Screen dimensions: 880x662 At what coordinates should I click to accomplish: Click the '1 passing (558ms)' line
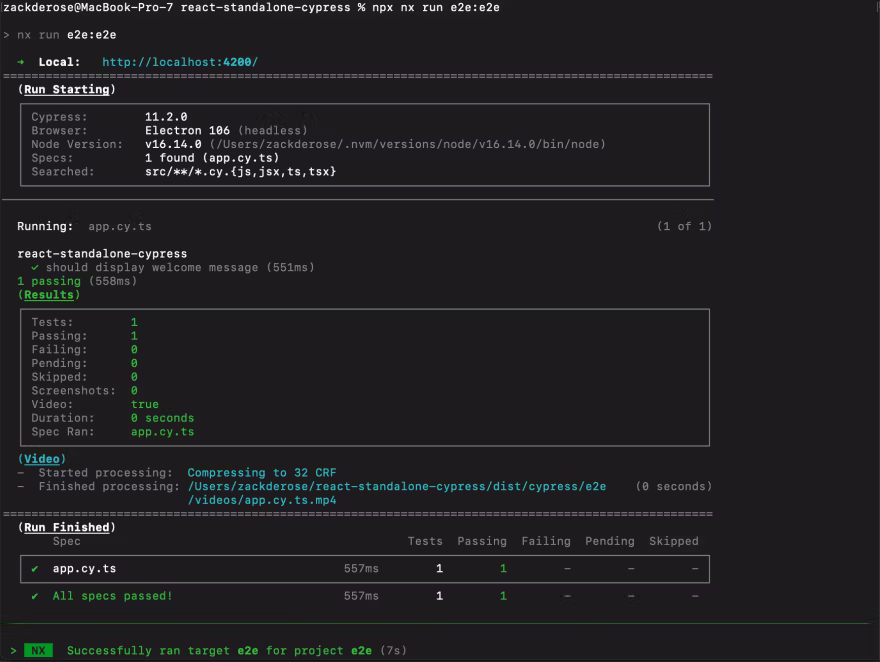77,281
